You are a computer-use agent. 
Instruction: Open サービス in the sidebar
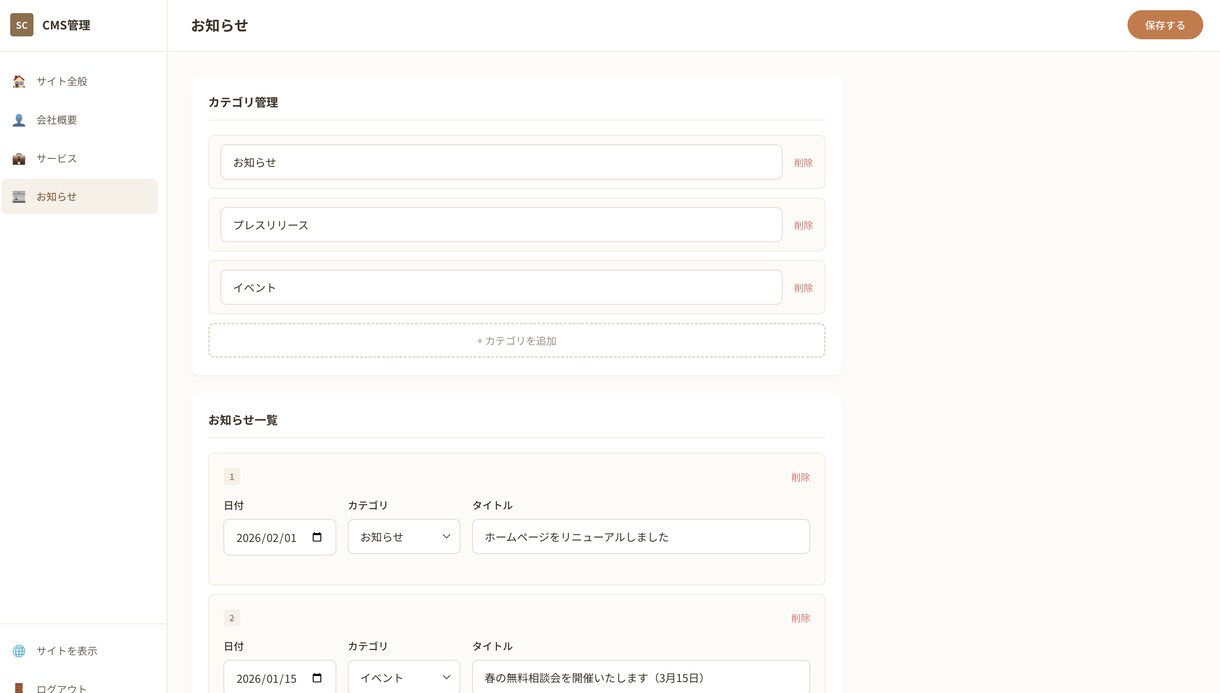coord(80,158)
